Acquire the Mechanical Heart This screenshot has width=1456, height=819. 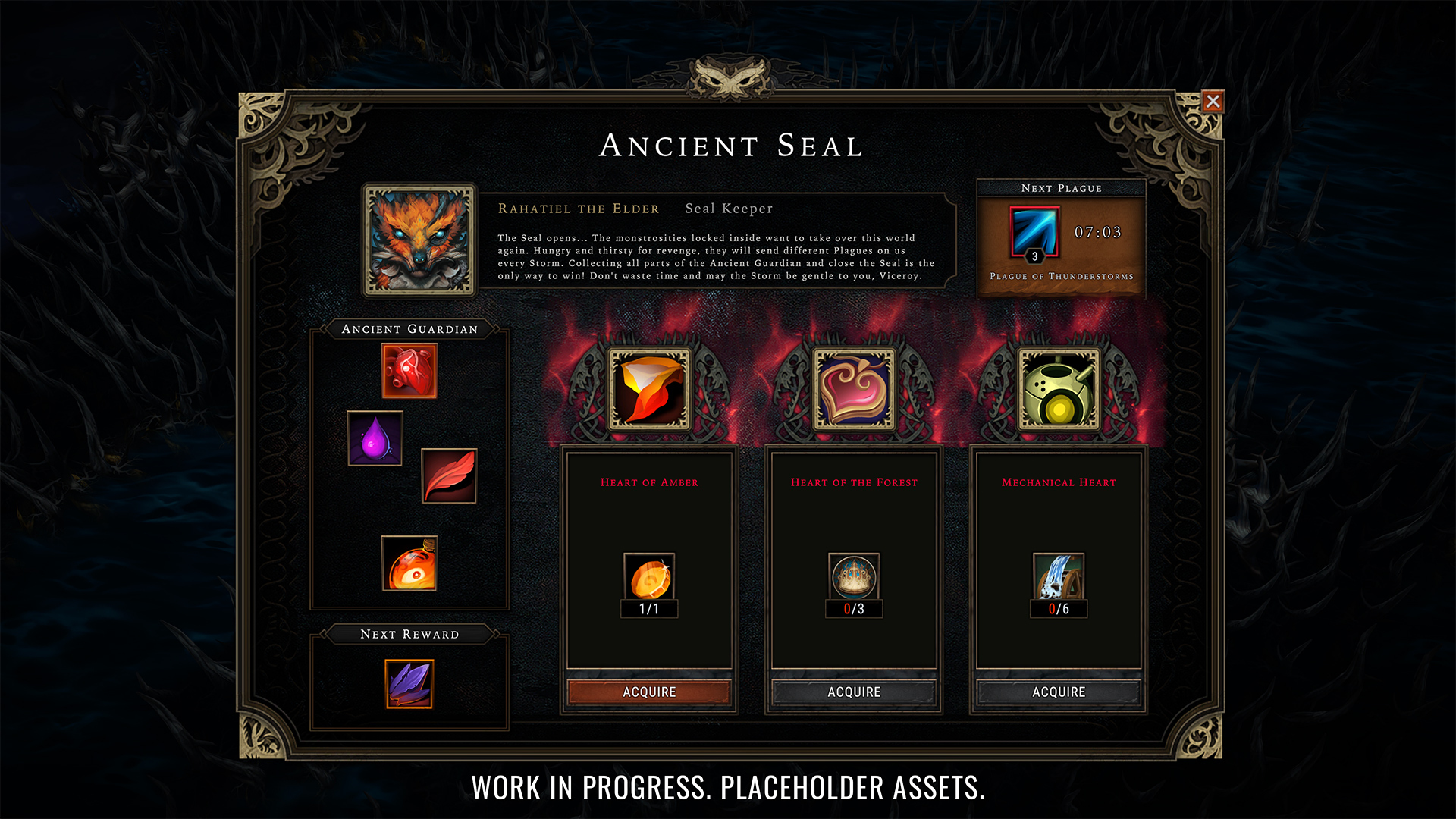tap(1059, 692)
